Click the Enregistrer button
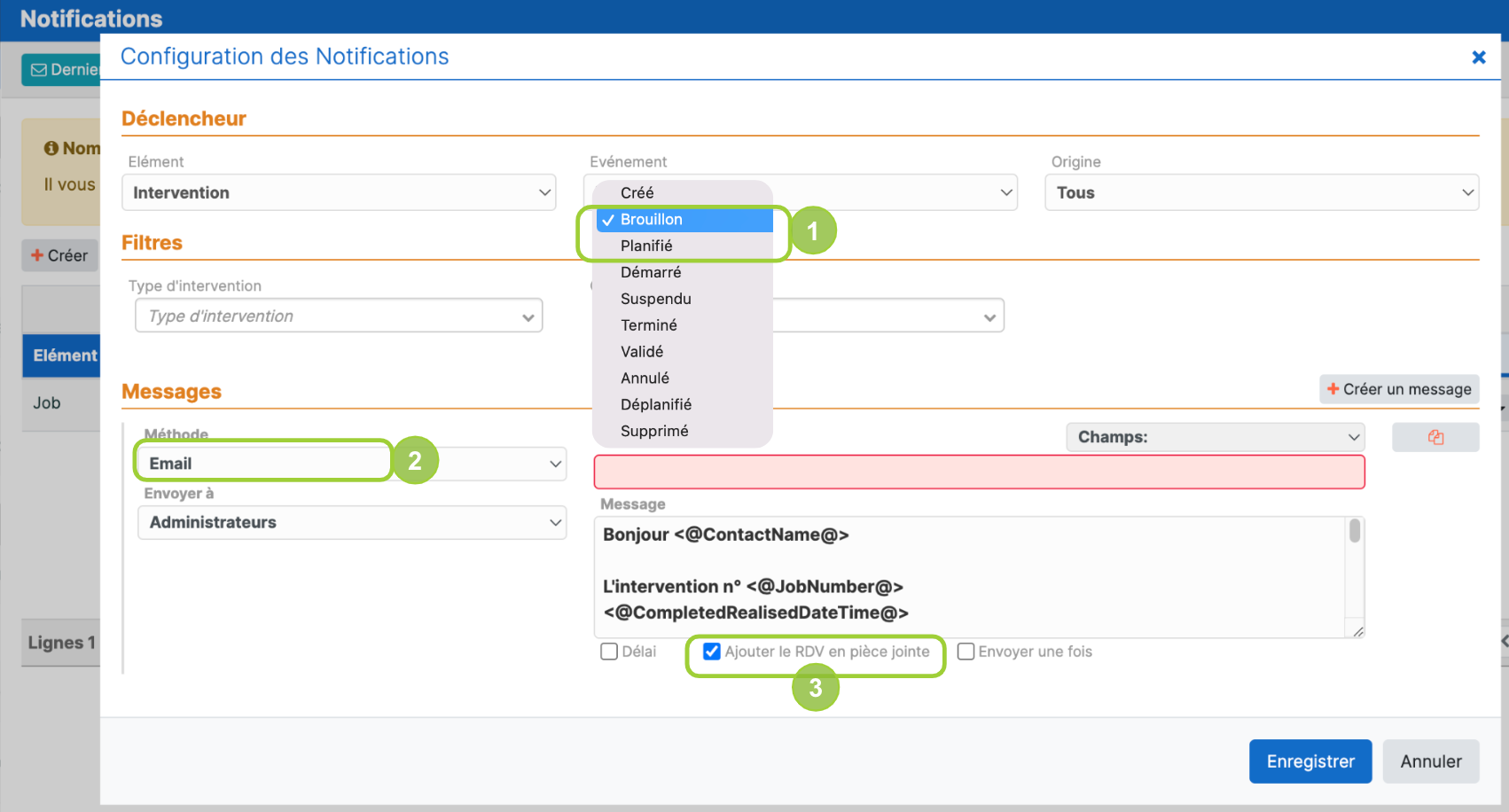Screen dimensions: 1509x812 point(1310,761)
